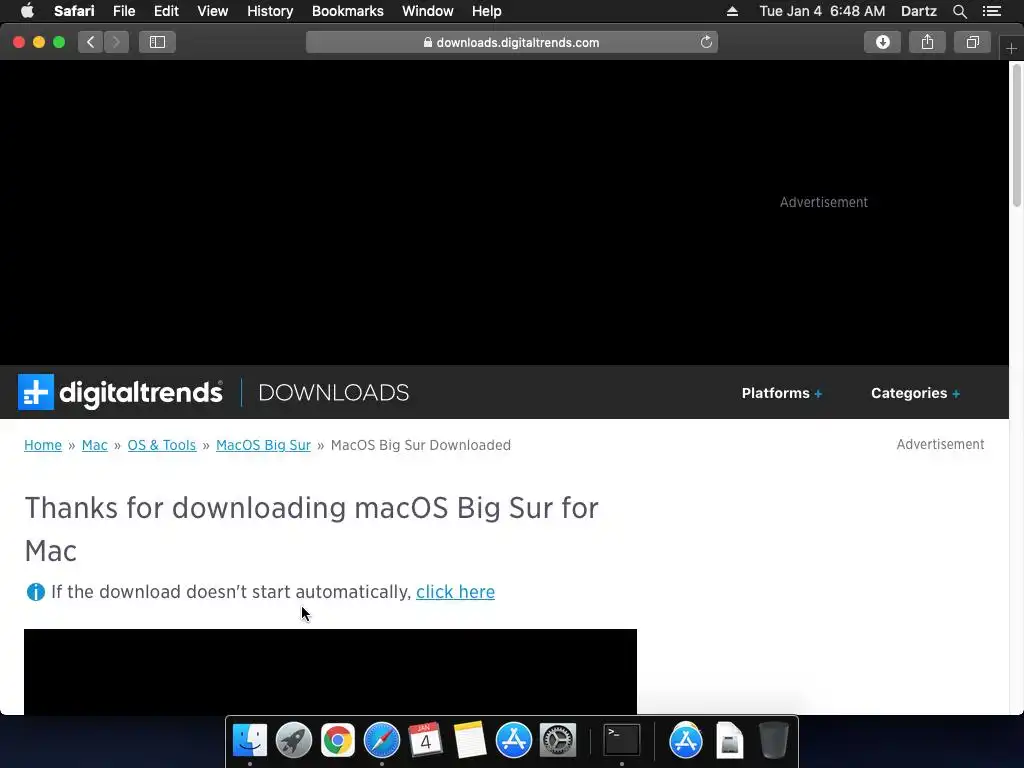Show the tab overview
The height and width of the screenshot is (768, 1024).
(x=972, y=42)
